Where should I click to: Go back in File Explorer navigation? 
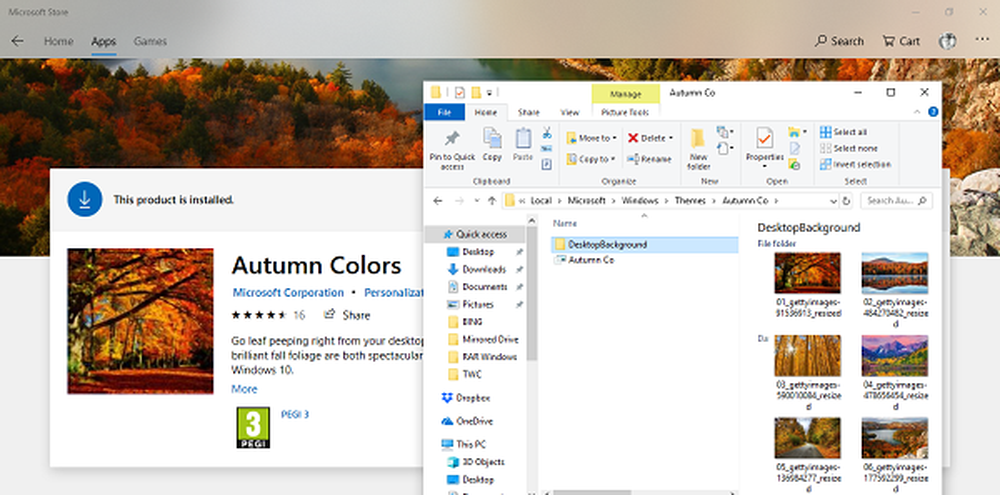click(438, 200)
